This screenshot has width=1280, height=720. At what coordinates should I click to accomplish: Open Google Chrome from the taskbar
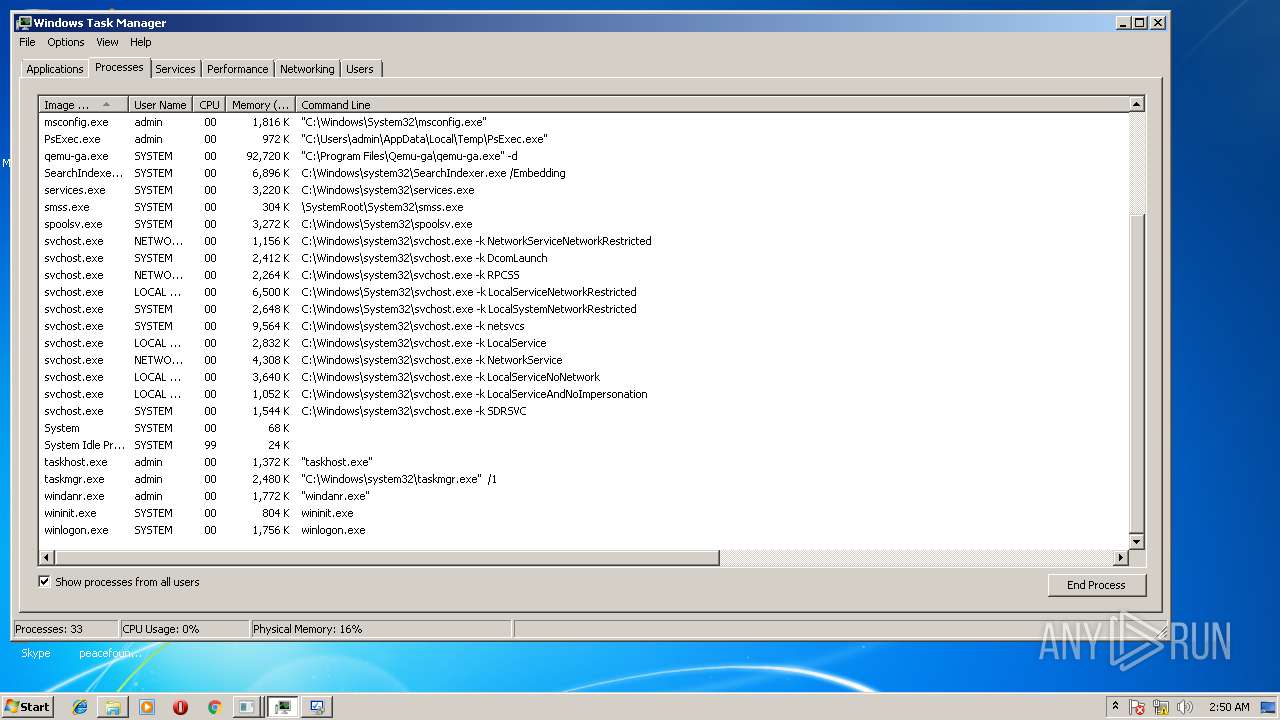pos(214,707)
